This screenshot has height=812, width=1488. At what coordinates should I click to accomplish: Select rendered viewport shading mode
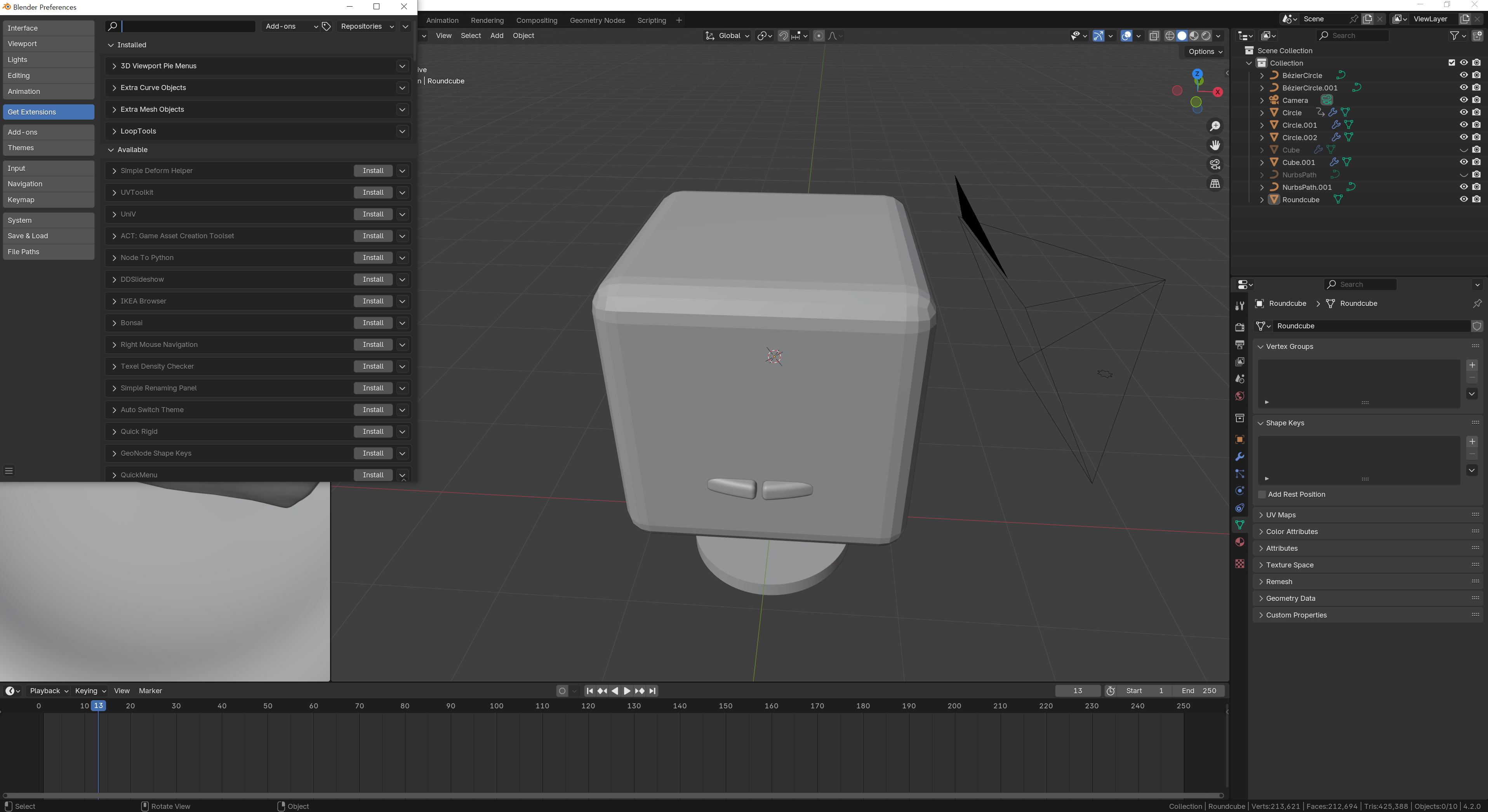tap(1206, 36)
